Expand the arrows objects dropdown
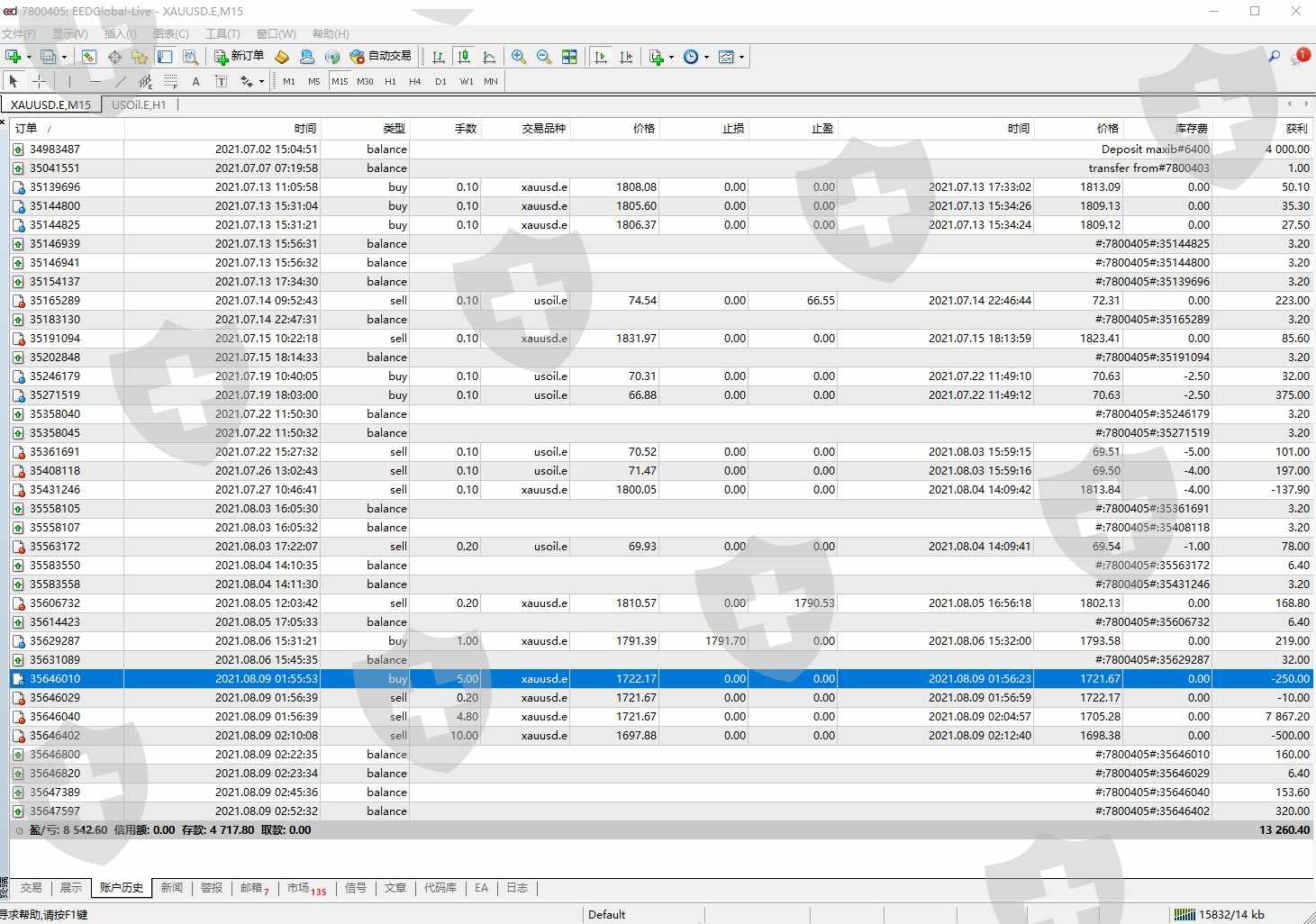Viewport: 1316px width, 924px height. click(261, 81)
